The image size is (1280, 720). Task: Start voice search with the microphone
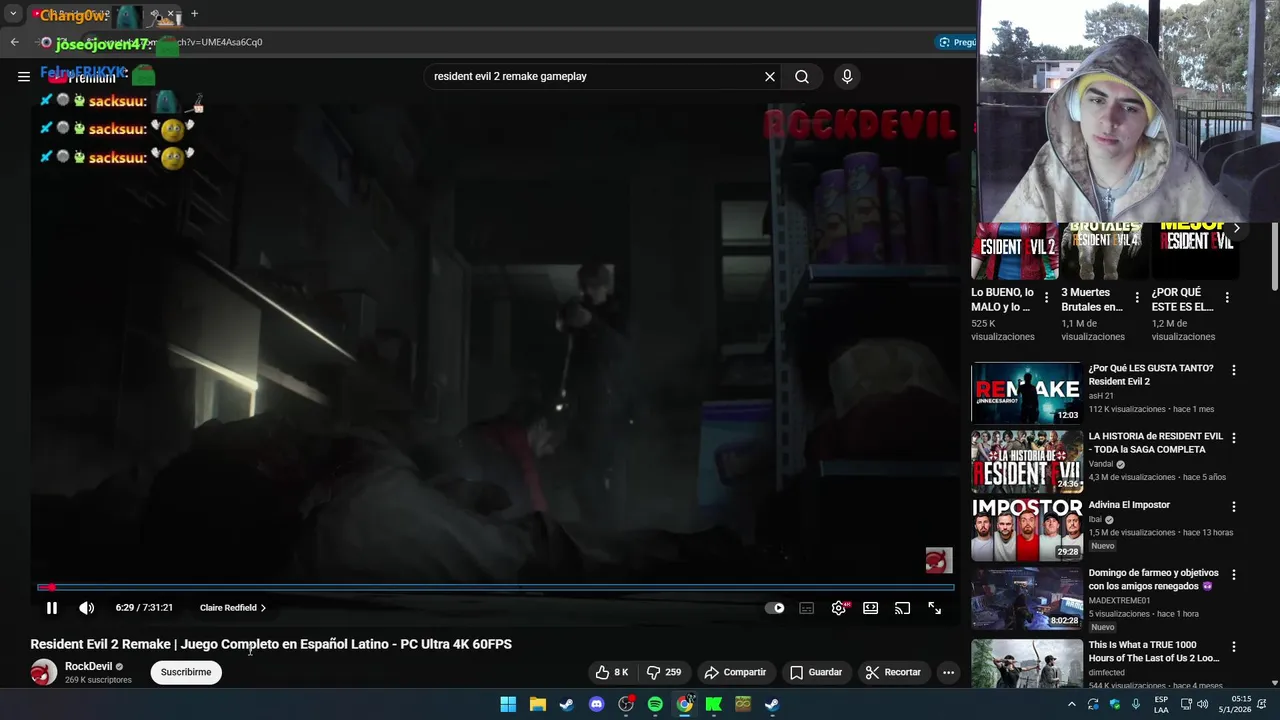[x=847, y=76]
